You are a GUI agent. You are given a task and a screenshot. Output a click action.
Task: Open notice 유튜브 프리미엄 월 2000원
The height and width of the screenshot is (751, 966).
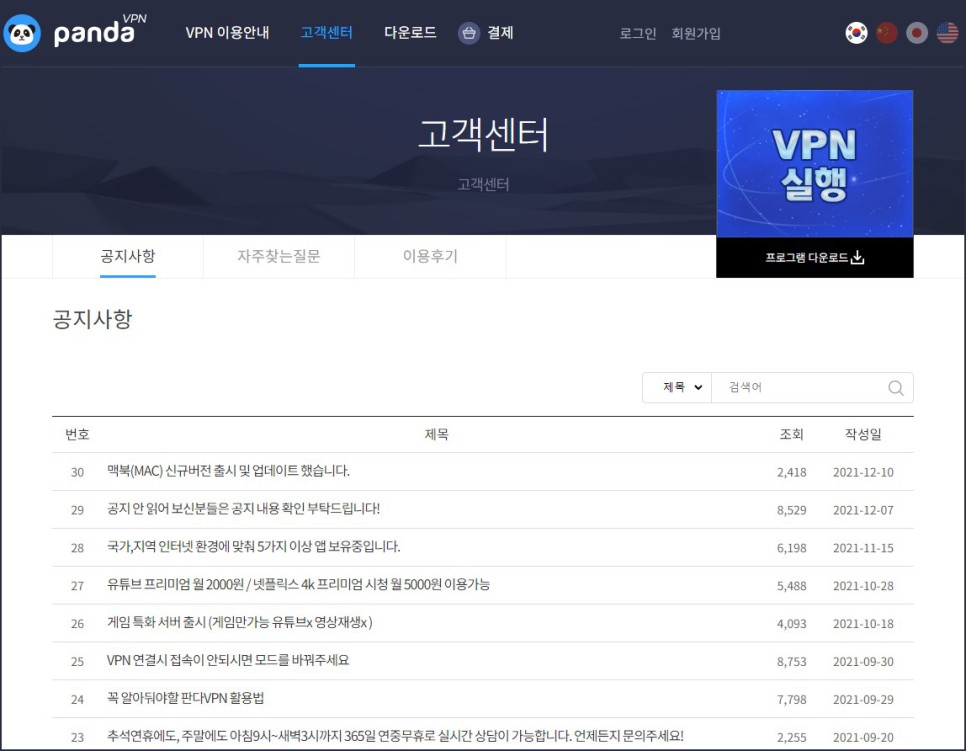click(x=298, y=585)
